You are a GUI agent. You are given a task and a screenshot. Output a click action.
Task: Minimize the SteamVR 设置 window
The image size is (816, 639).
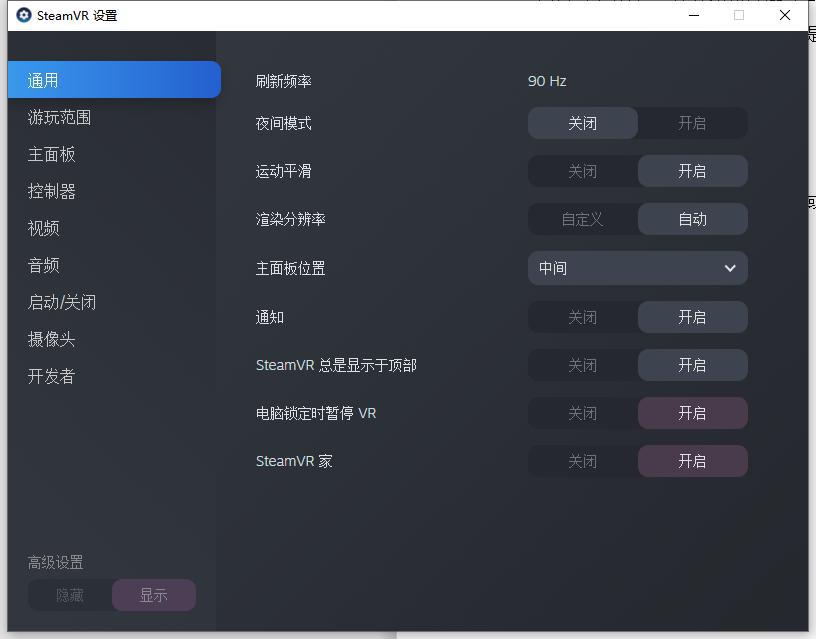(x=694, y=15)
